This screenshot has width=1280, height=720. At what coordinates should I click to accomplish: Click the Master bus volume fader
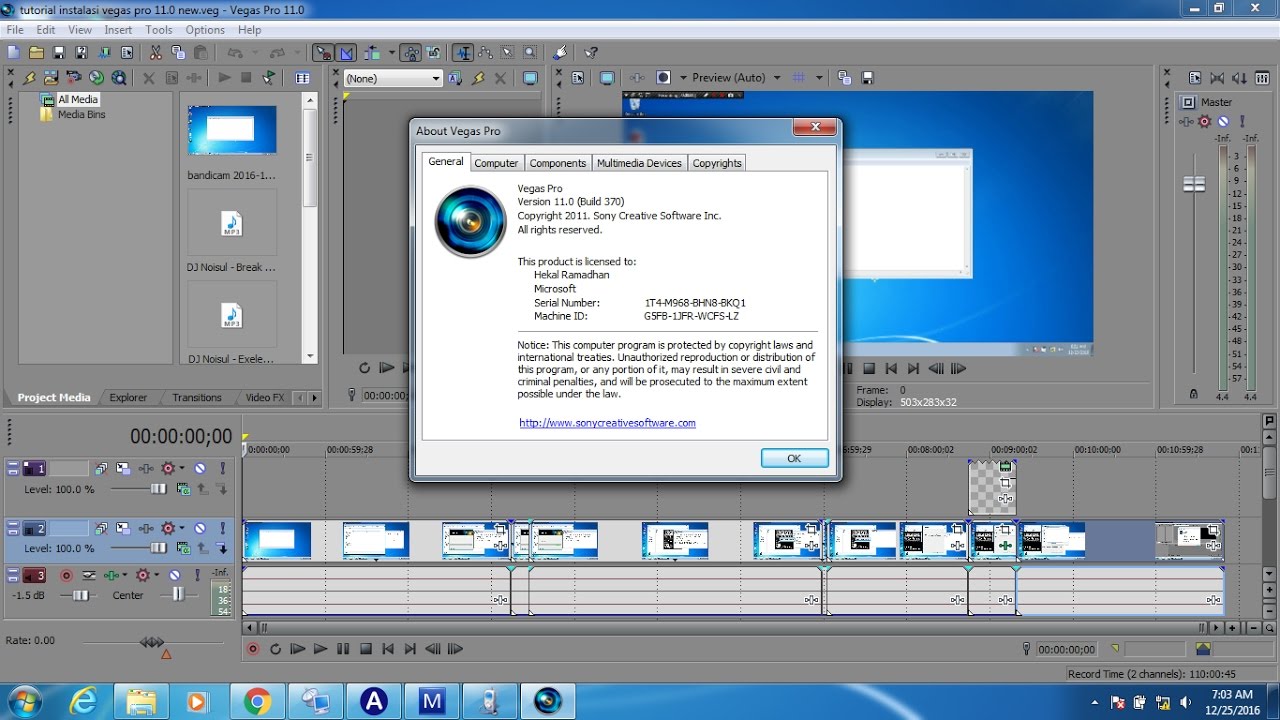(1194, 184)
